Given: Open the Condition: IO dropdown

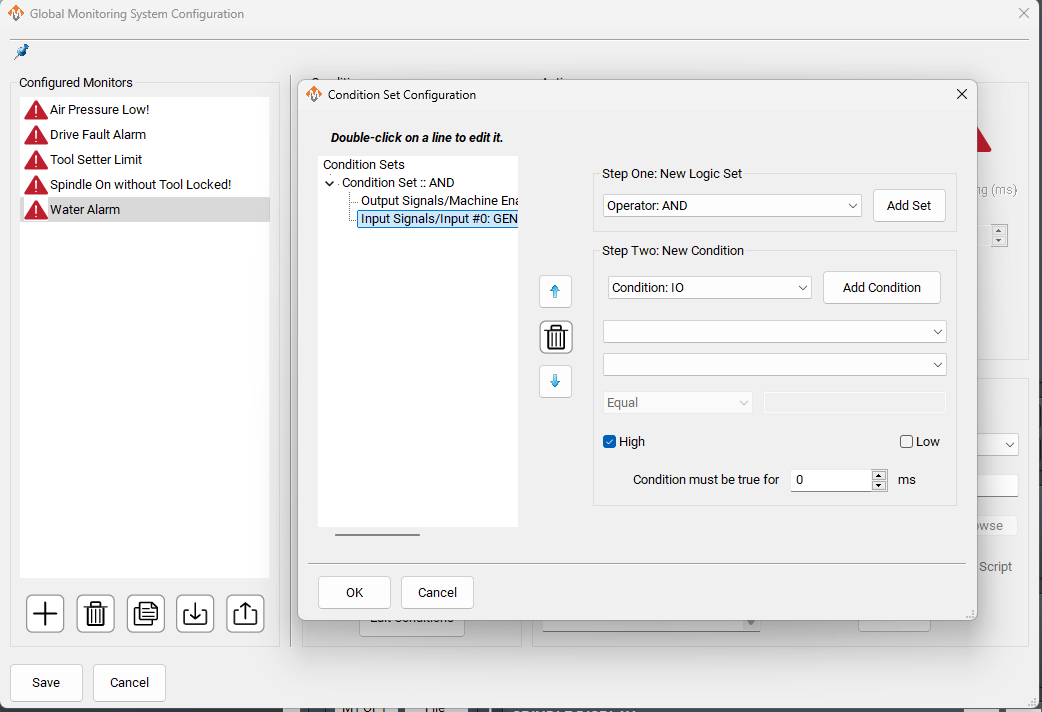Looking at the screenshot, I should (x=709, y=288).
